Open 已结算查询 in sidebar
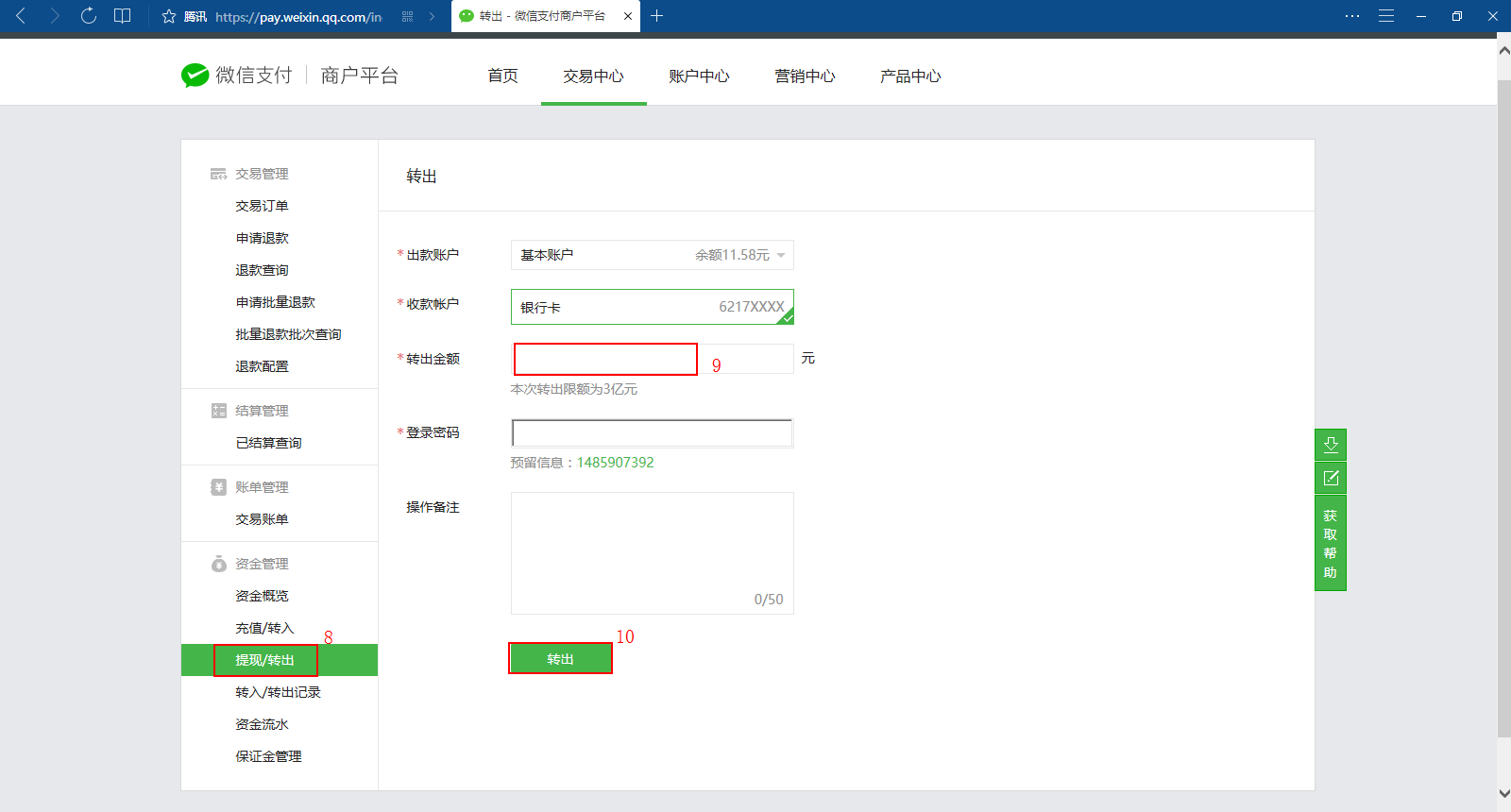1511x812 pixels. click(268, 443)
